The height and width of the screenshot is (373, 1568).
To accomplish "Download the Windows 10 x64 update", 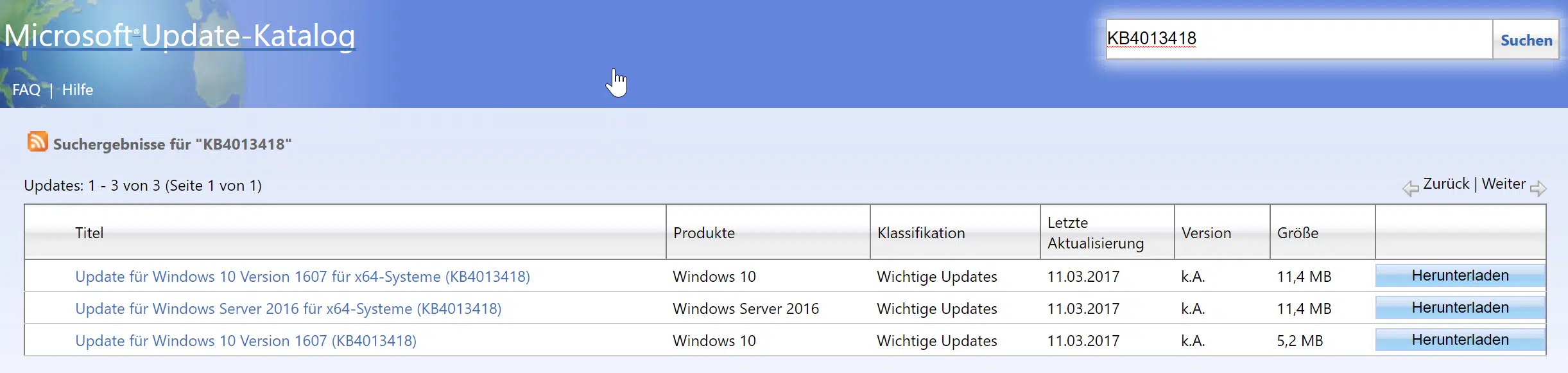I will (x=1460, y=276).
